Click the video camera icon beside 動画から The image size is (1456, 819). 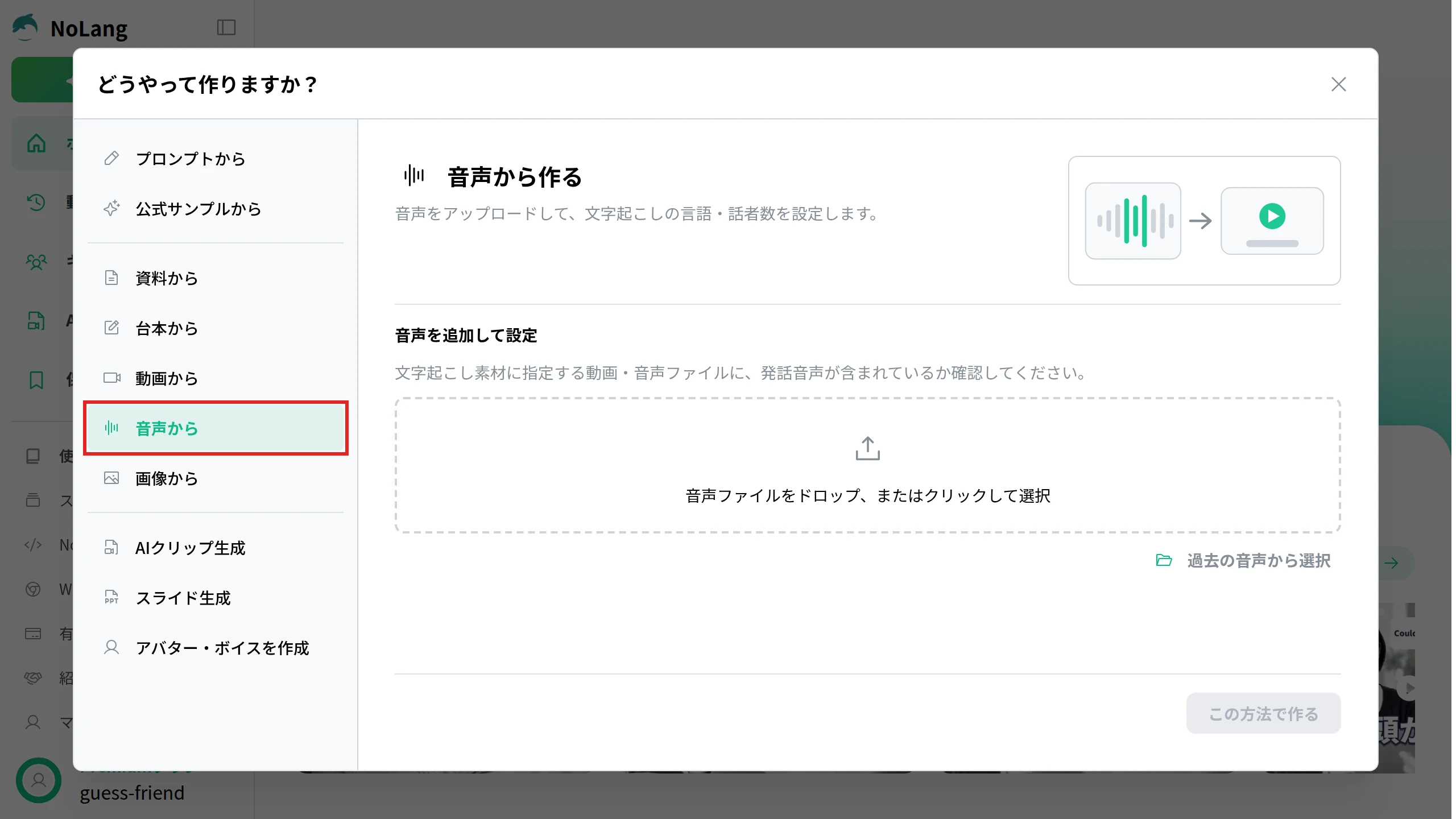pos(112,378)
